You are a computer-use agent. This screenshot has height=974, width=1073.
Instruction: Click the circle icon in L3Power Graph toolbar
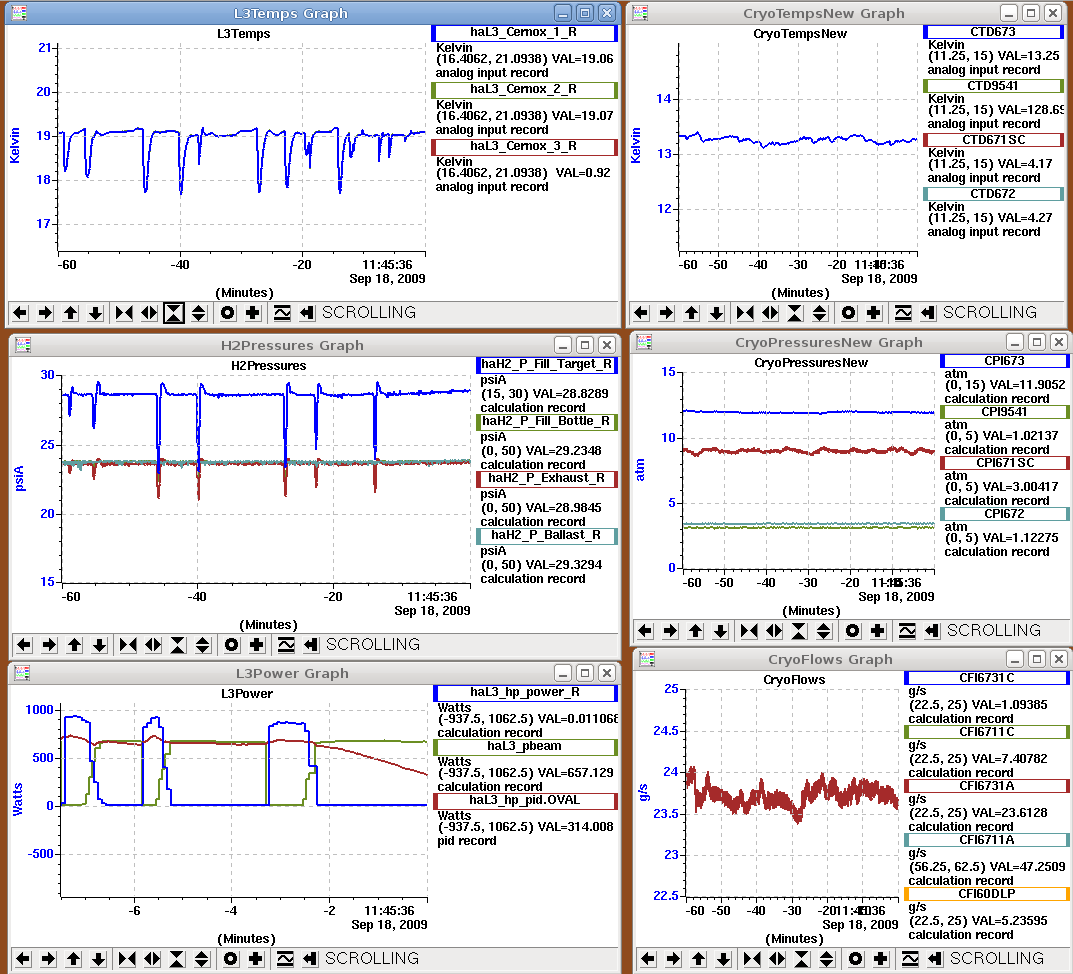click(x=230, y=959)
